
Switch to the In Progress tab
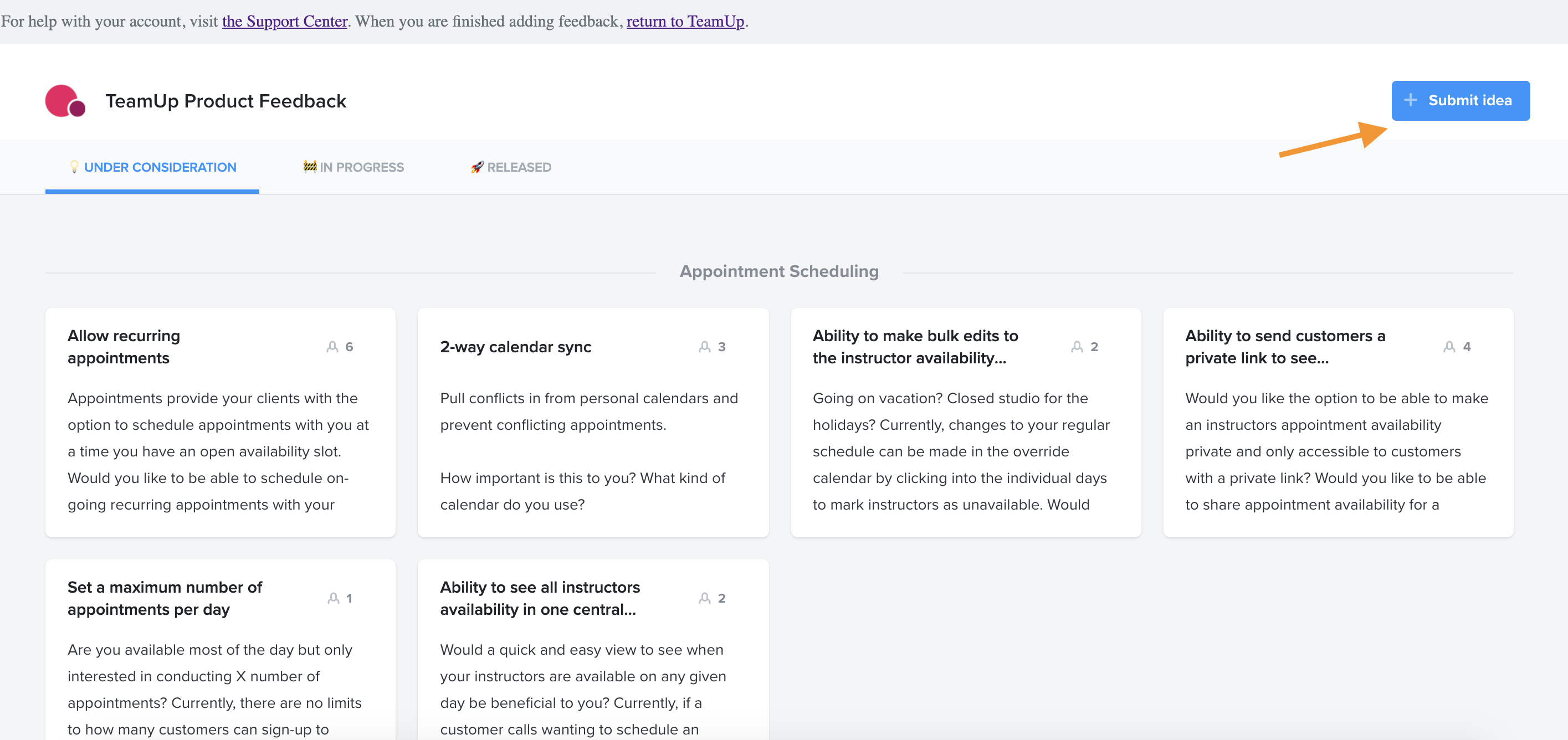362,167
